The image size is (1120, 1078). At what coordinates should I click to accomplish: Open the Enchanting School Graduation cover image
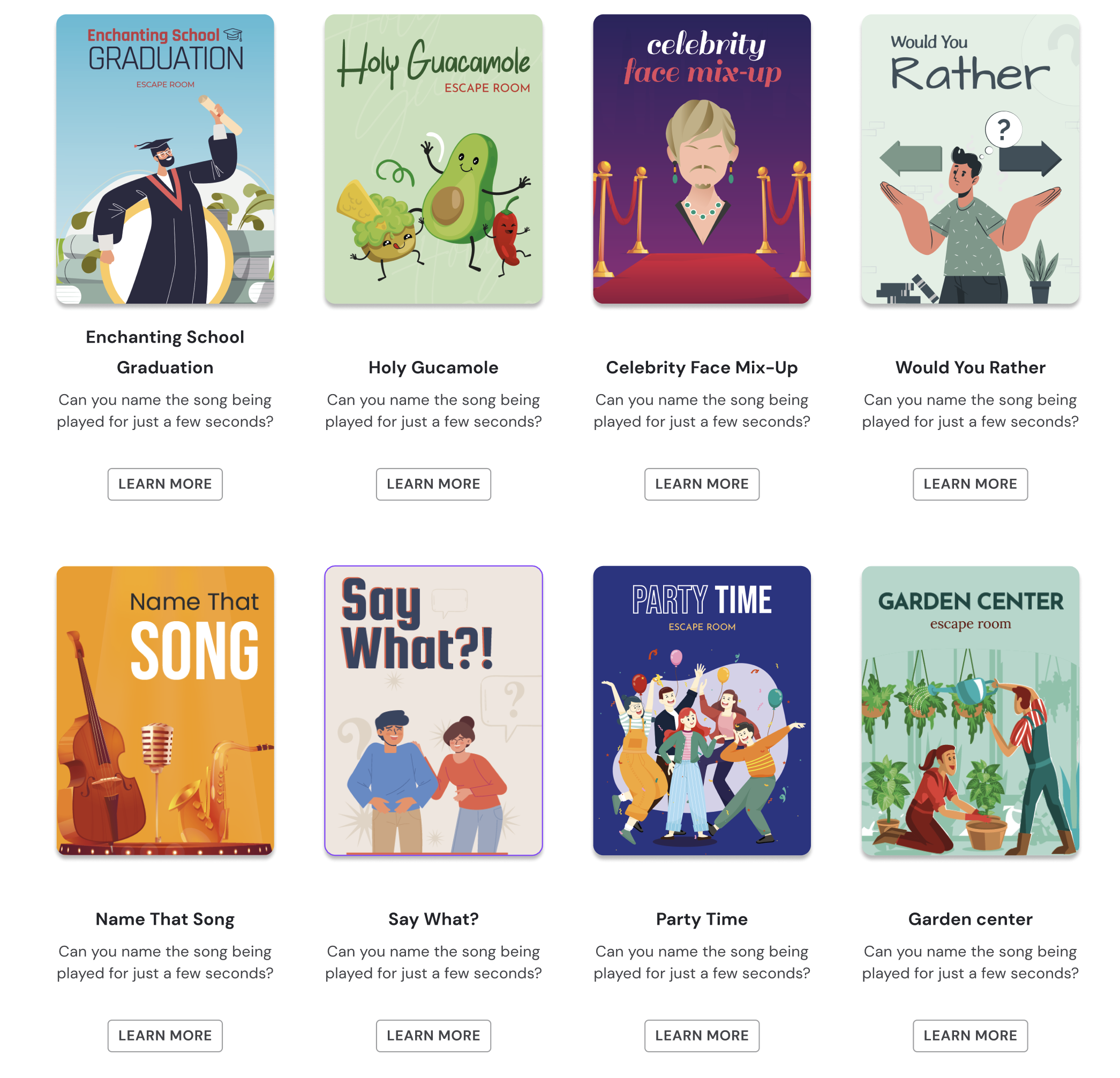click(165, 159)
